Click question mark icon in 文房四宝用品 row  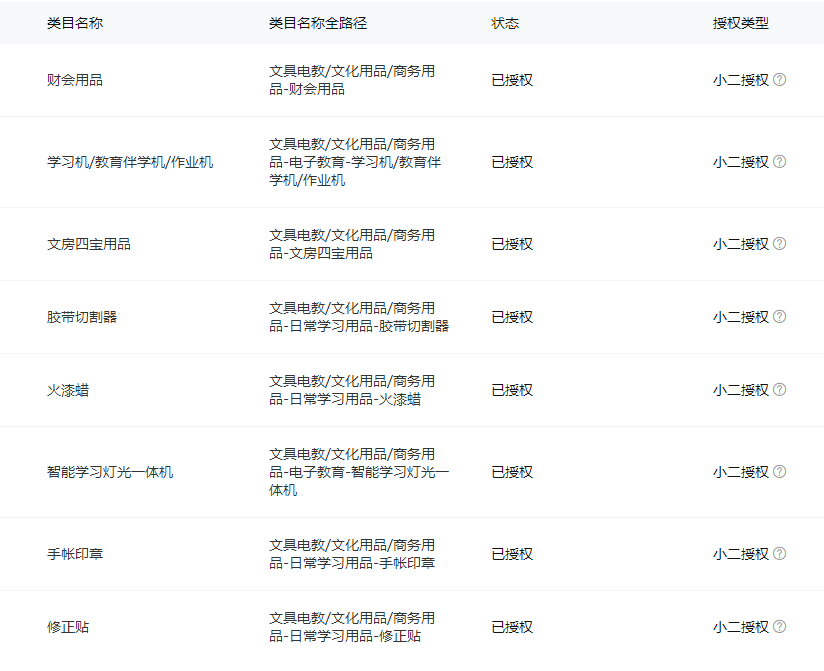coord(780,244)
